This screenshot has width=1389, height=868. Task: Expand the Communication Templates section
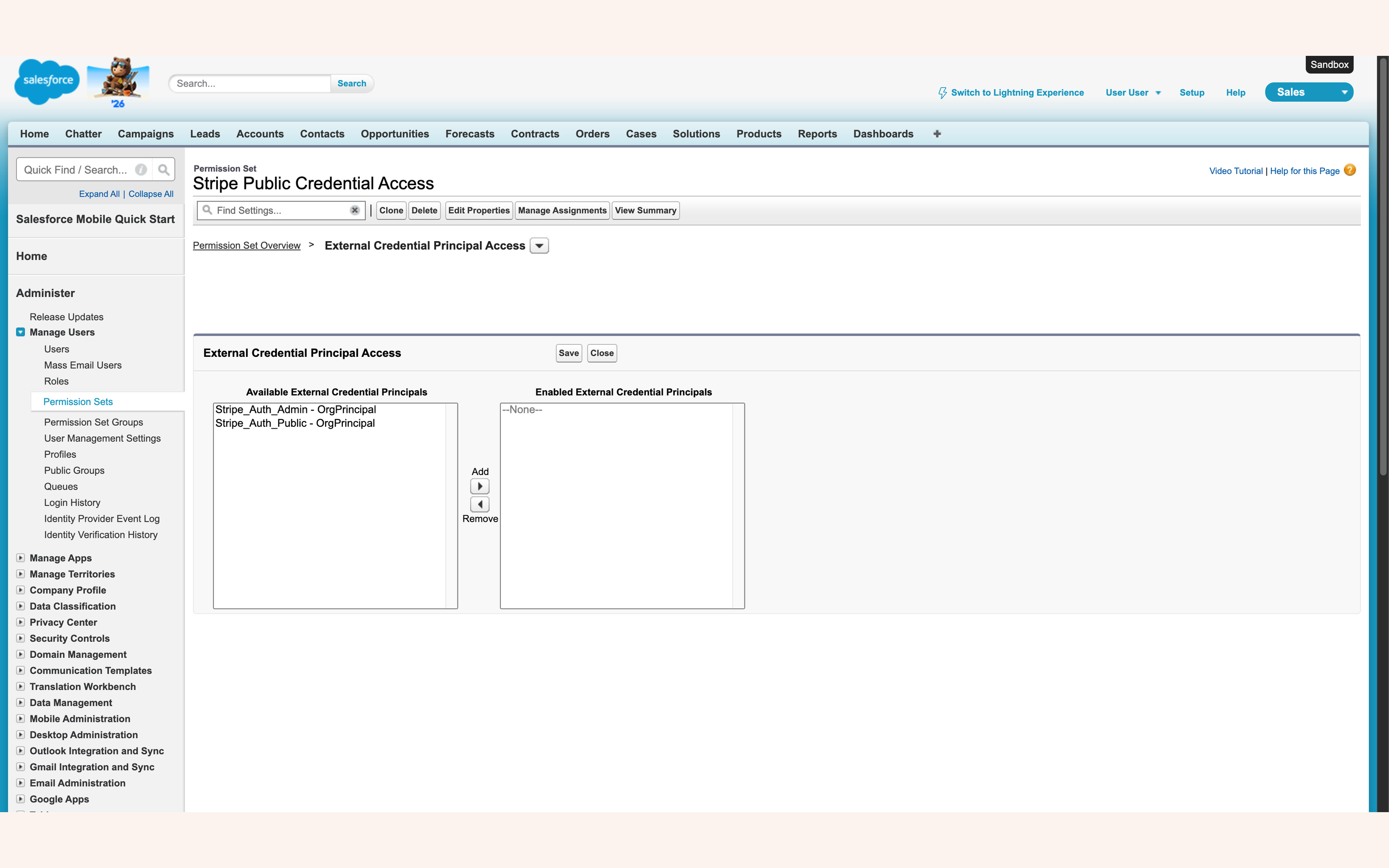(x=21, y=670)
